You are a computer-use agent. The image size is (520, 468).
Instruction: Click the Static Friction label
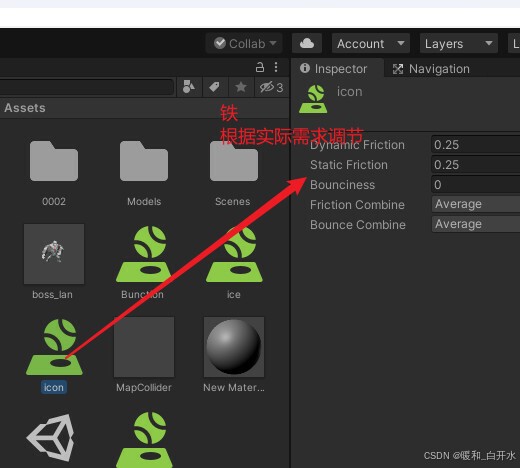[x=349, y=165]
